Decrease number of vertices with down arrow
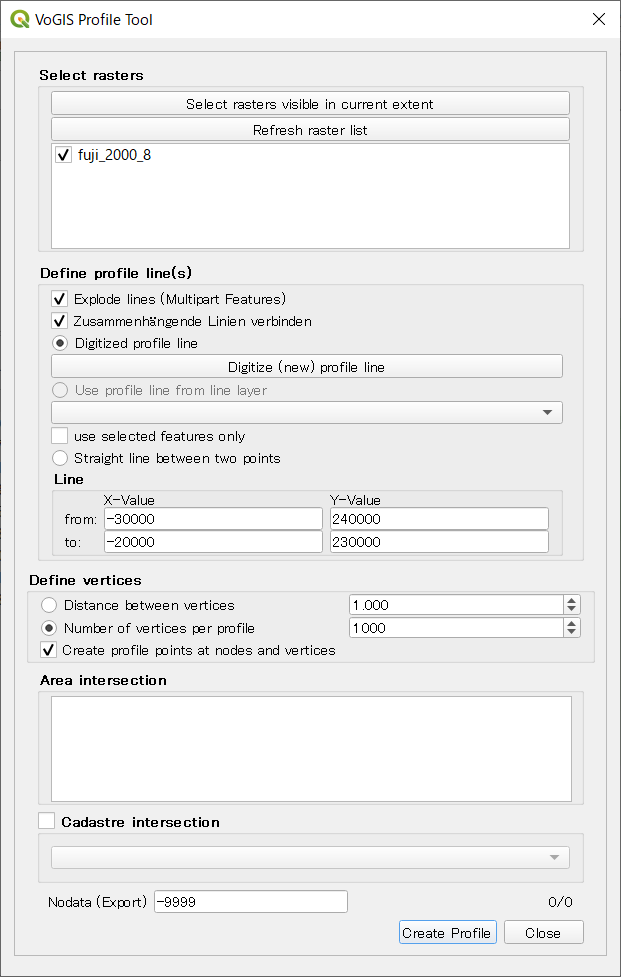 [572, 633]
